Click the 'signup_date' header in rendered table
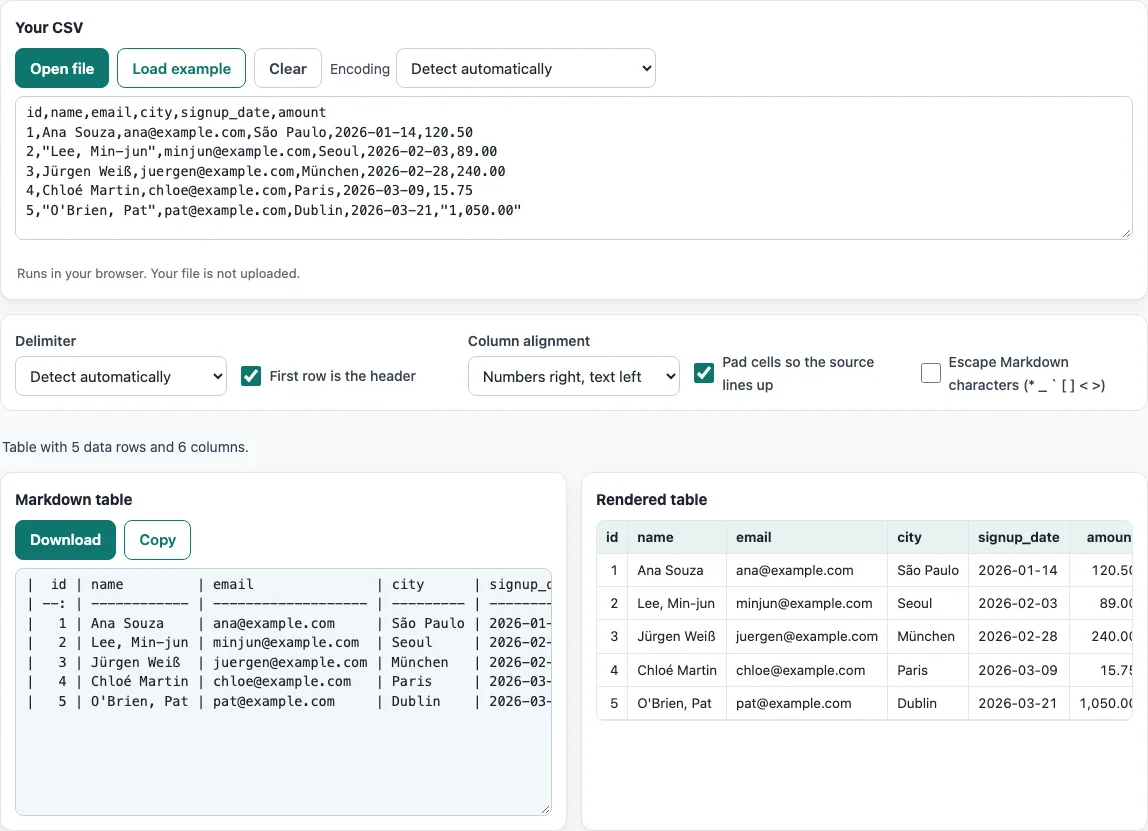The height and width of the screenshot is (831, 1148). pyautogui.click(x=1018, y=537)
